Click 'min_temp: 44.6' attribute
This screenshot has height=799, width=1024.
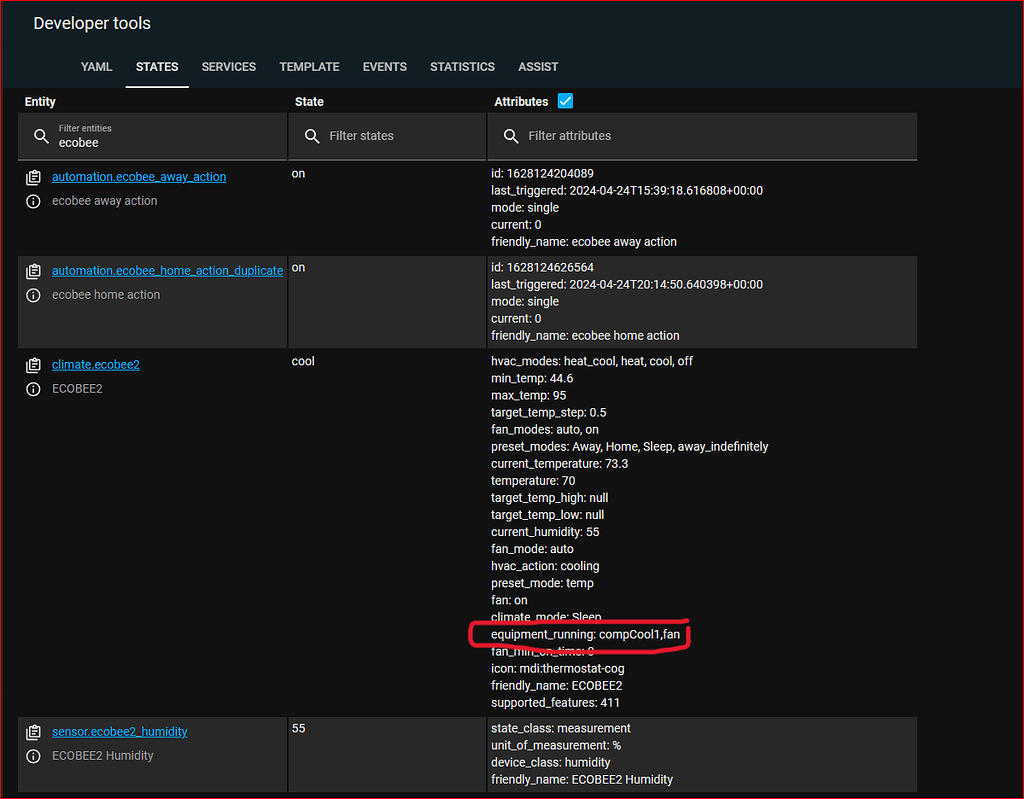click(532, 378)
